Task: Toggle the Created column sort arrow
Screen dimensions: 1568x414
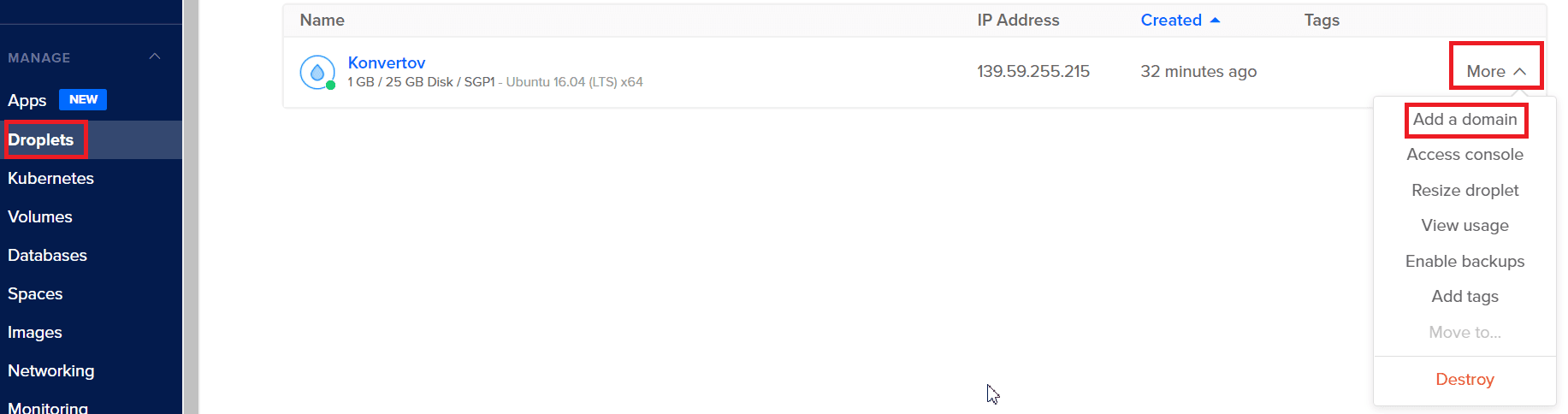Action: coord(1215,21)
